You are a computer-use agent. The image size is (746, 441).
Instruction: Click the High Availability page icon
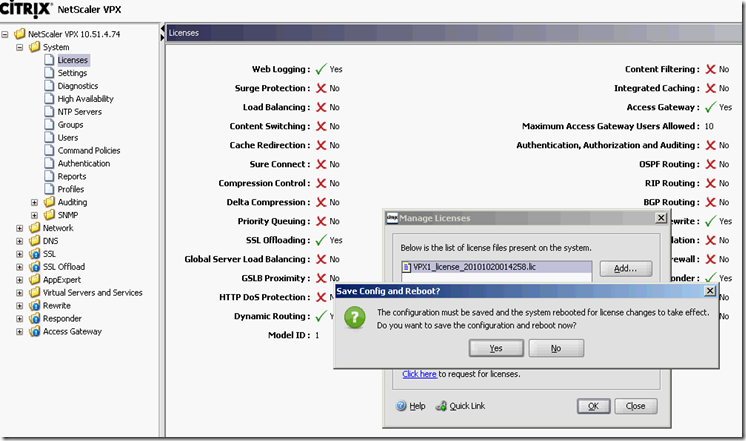(x=49, y=98)
